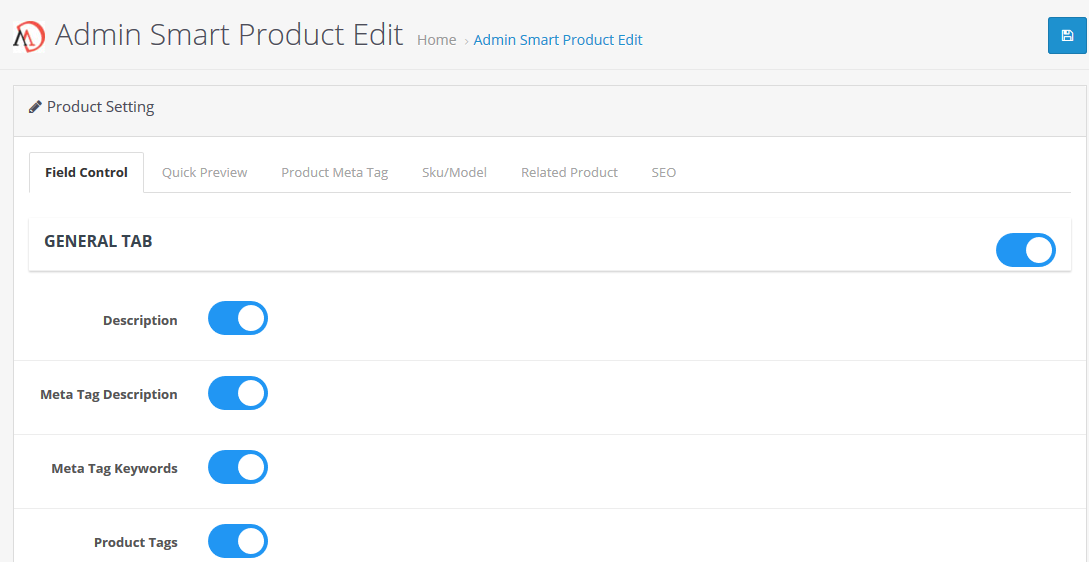Image resolution: width=1089 pixels, height=562 pixels.
Task: Click the GENERAL TAB section header
Action: pyautogui.click(x=98, y=241)
